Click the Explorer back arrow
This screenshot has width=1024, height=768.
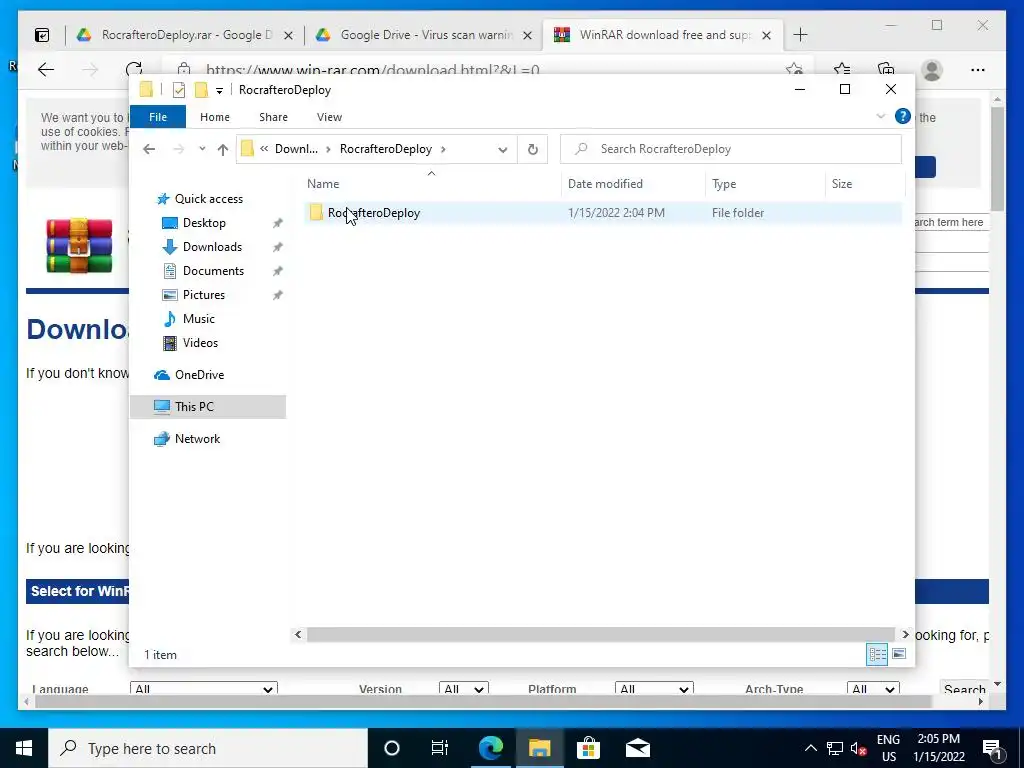[x=149, y=150]
